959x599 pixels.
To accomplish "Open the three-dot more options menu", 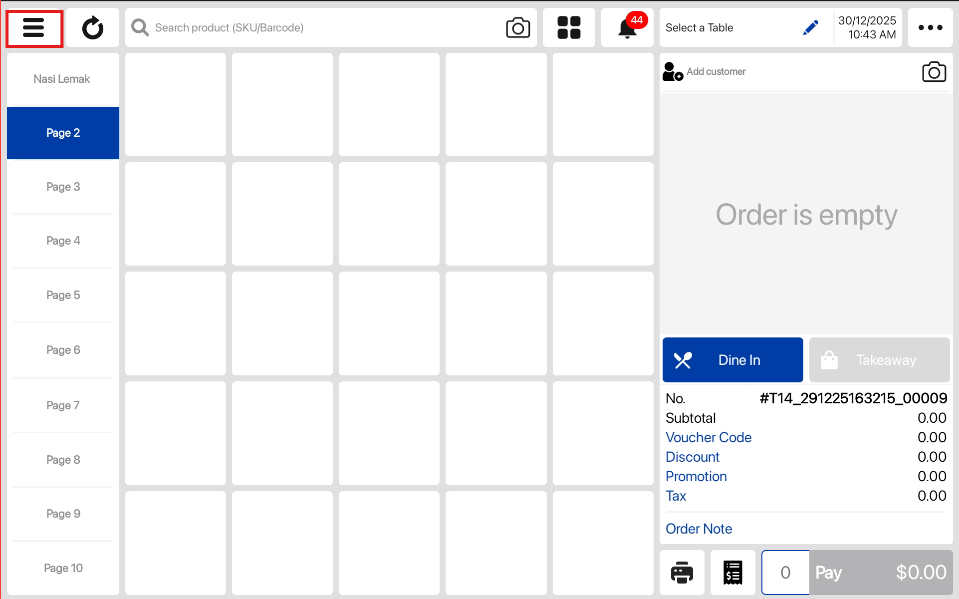I will [930, 28].
